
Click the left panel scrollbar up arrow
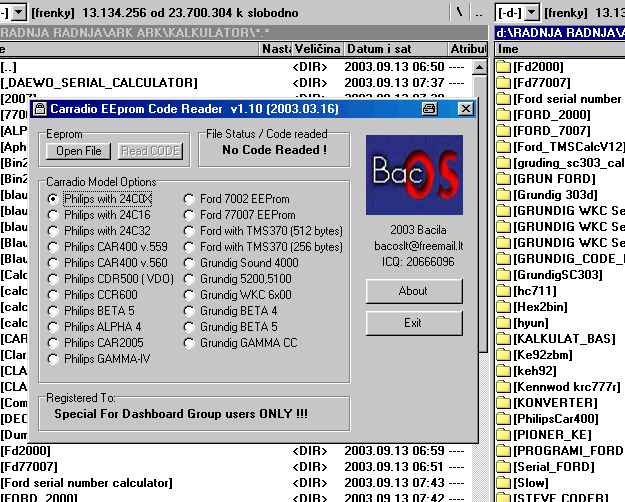pos(480,67)
